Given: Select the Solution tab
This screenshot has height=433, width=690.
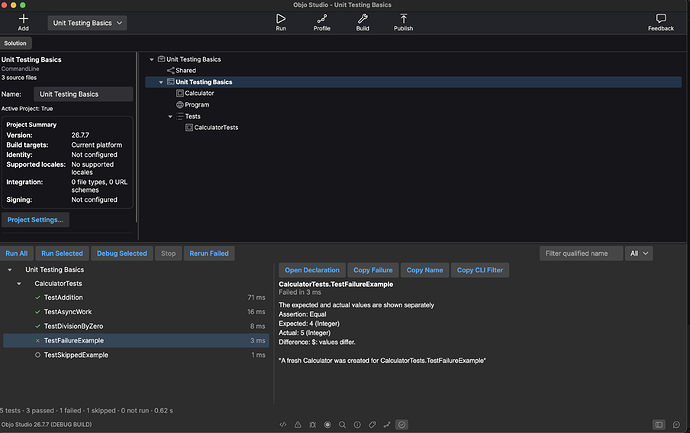Looking at the screenshot, I should click(x=15, y=43).
